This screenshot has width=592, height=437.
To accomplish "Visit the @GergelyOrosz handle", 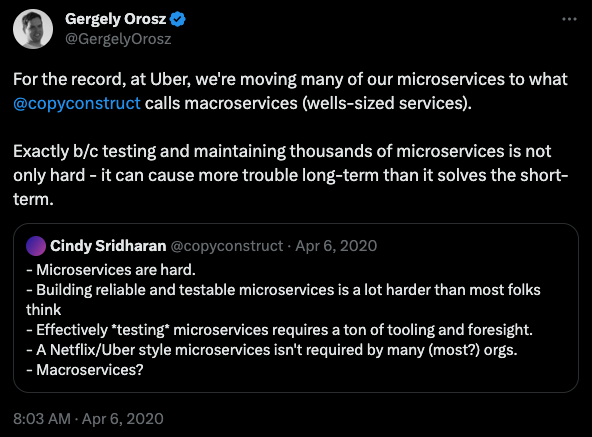I will click(x=118, y=39).
